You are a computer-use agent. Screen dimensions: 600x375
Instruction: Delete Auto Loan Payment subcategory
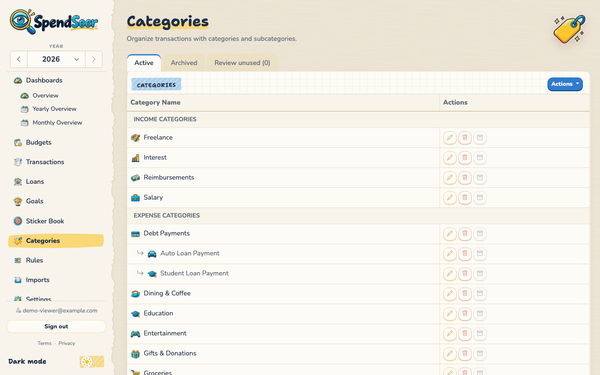(465, 253)
